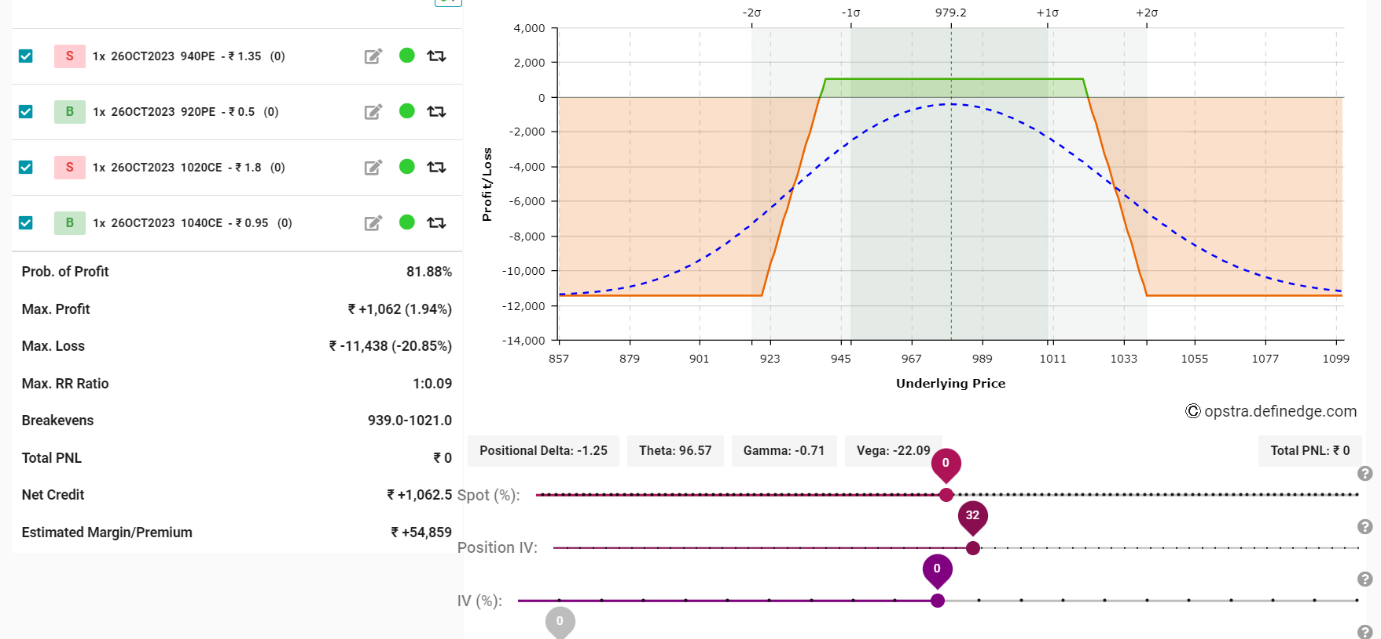The height and width of the screenshot is (639, 1381).
Task: Click the Position IV slider handle
Action: click(x=973, y=548)
